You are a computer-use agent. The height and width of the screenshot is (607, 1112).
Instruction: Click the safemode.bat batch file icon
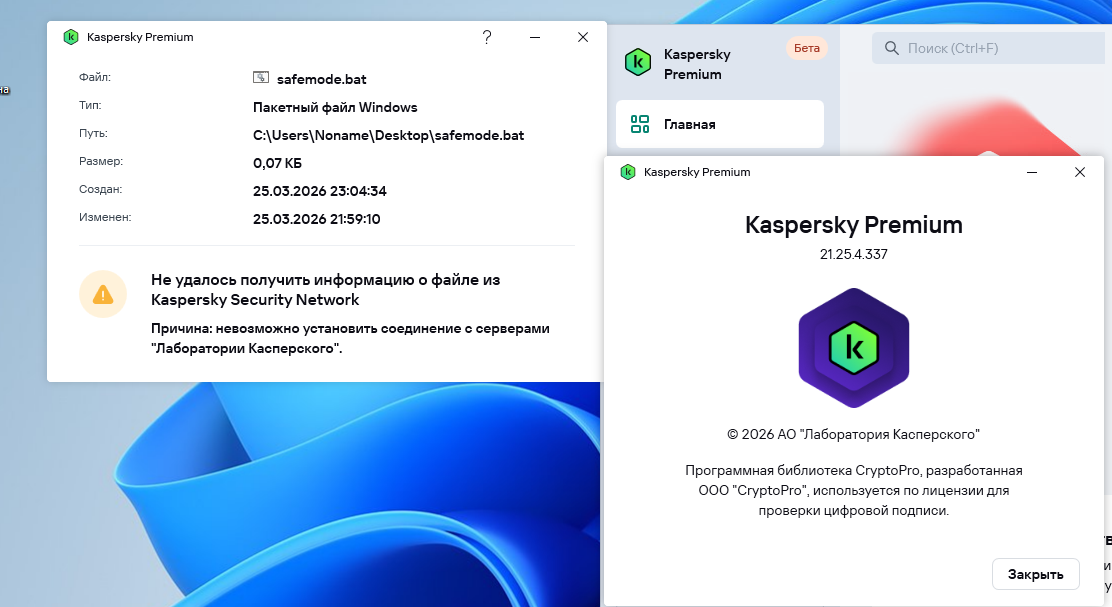pos(261,77)
